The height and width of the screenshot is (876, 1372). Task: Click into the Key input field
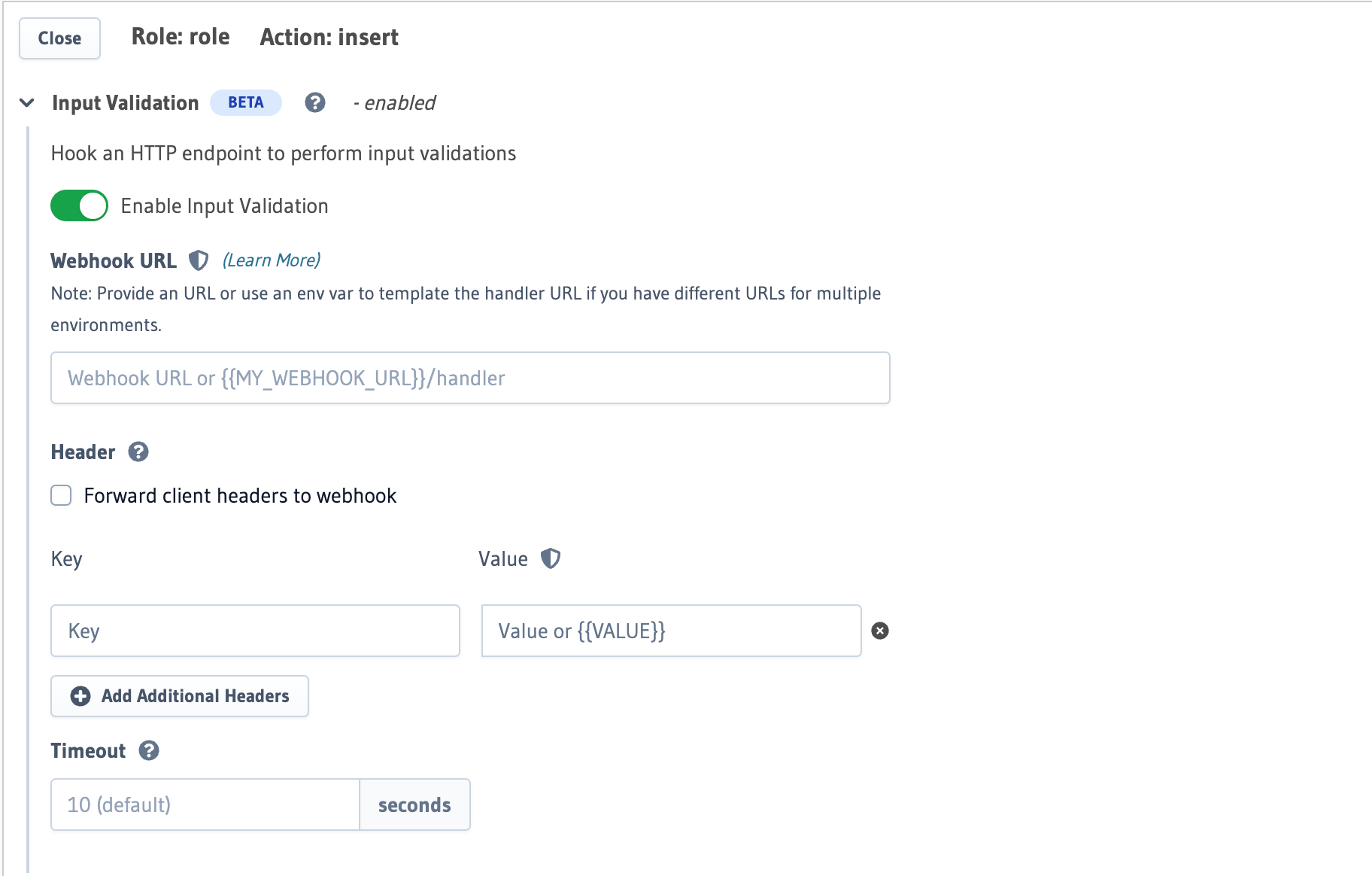click(x=255, y=631)
